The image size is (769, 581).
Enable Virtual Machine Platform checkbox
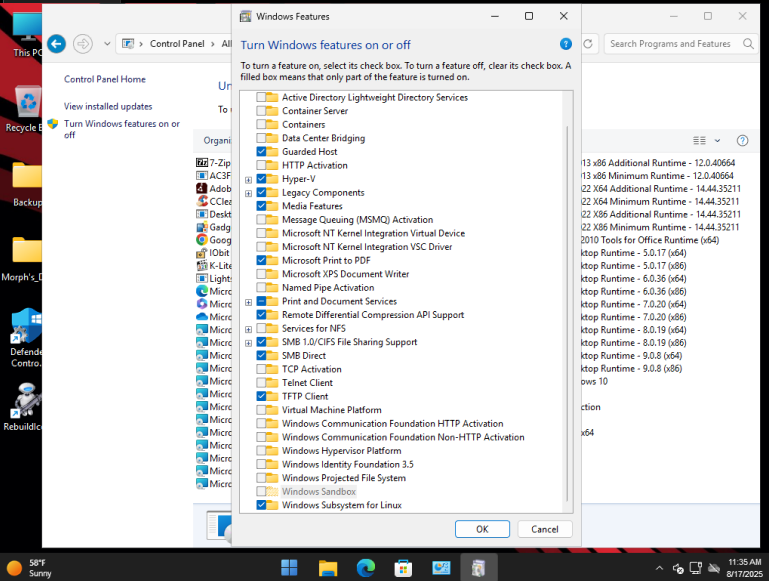point(261,410)
